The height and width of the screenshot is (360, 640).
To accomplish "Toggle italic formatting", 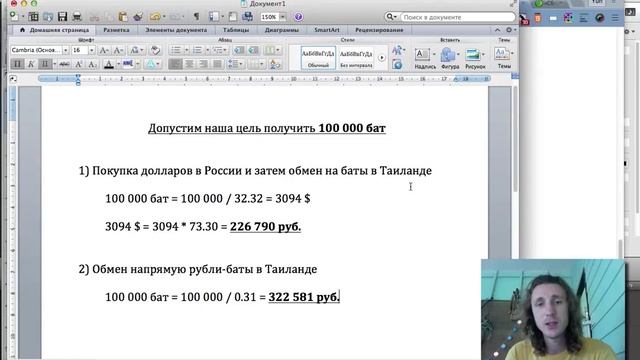I will tap(31, 64).
